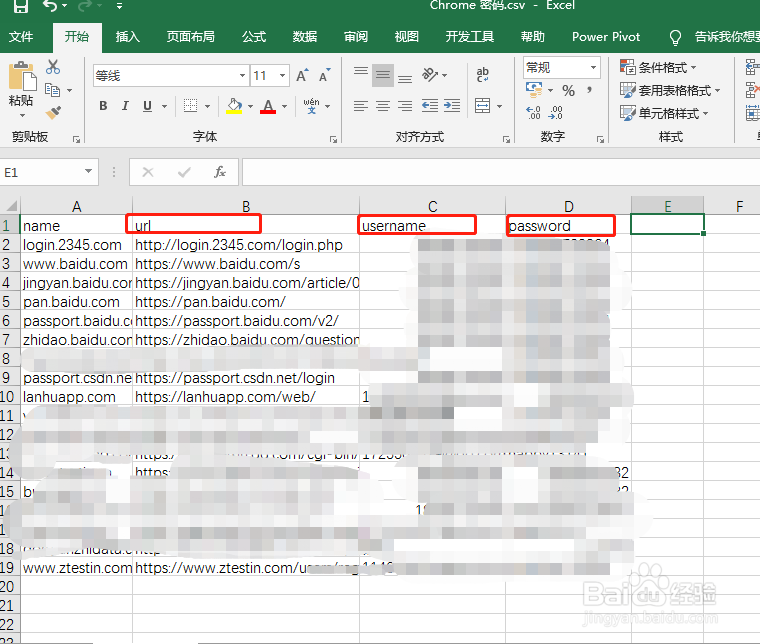
Task: Click into the formula bar
Action: point(501,172)
